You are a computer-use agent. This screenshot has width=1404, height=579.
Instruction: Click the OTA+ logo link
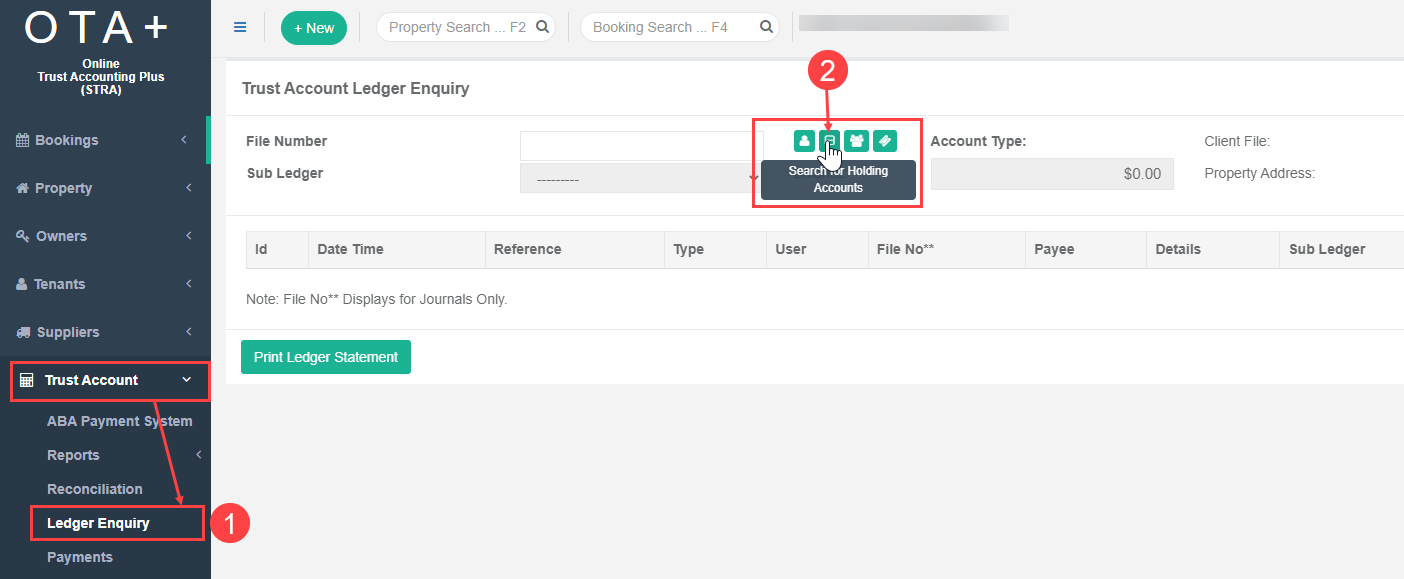pos(97,29)
